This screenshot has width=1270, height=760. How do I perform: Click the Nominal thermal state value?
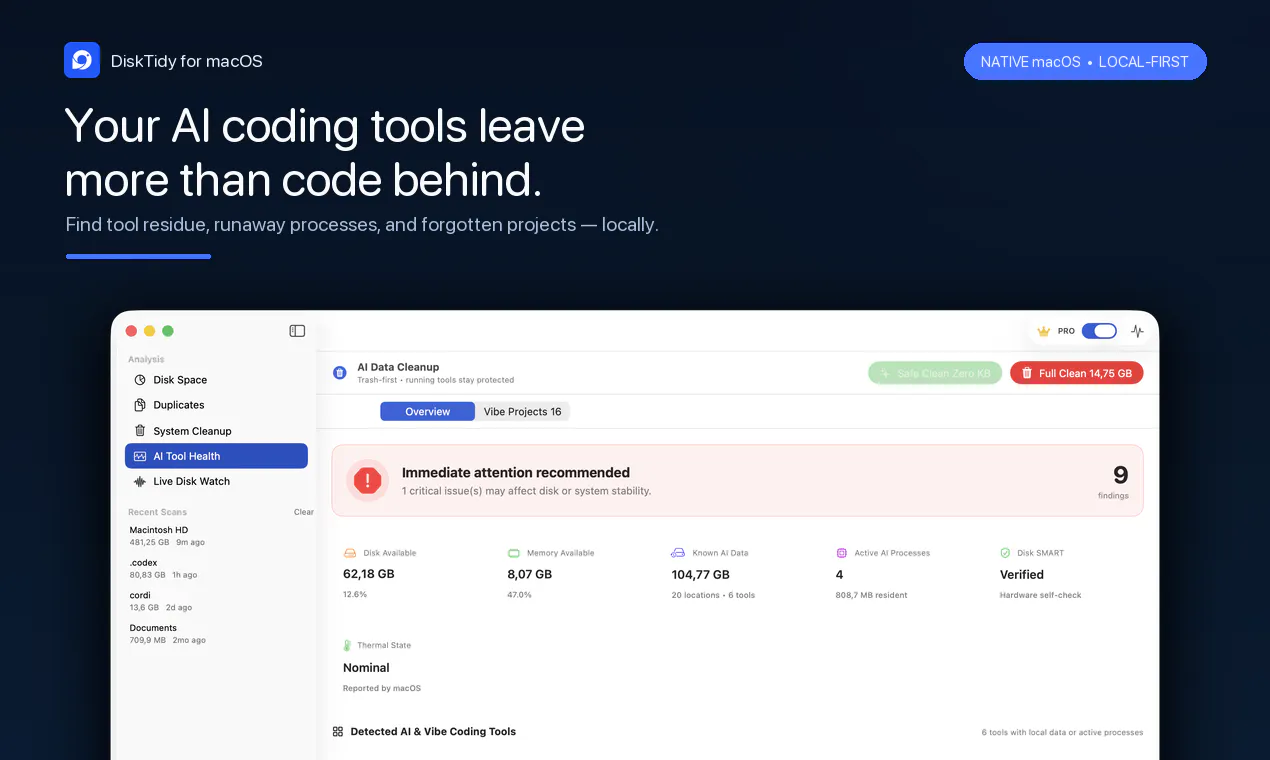point(366,667)
